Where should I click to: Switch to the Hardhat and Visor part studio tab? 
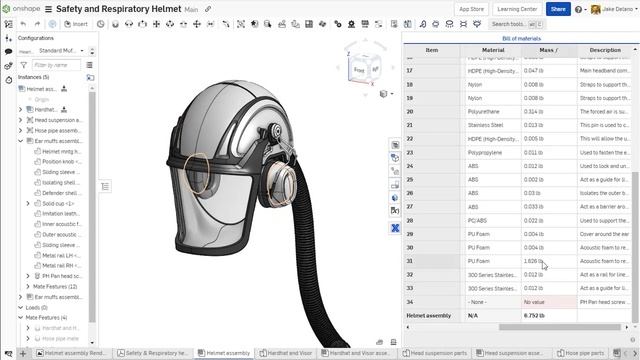pyautogui.click(x=286, y=353)
